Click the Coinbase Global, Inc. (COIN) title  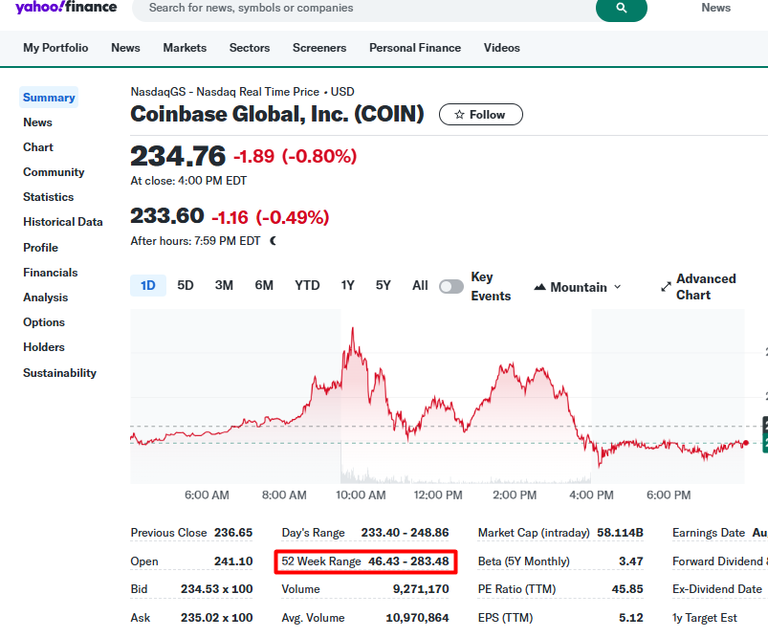277,114
